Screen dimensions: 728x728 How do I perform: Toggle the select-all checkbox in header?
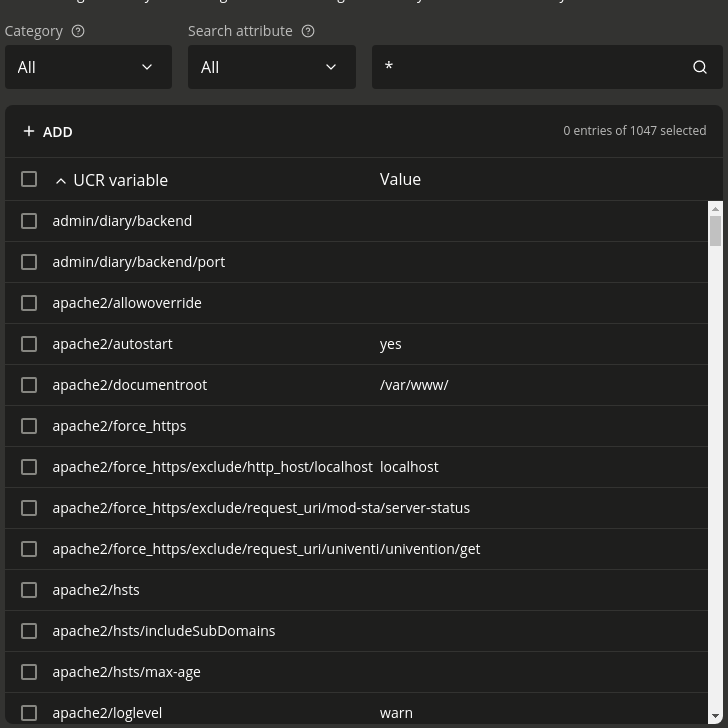[29, 179]
